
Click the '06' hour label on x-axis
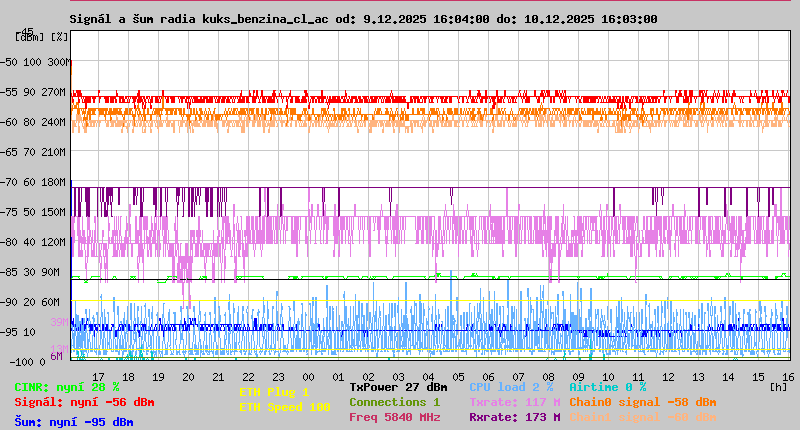[x=488, y=377]
